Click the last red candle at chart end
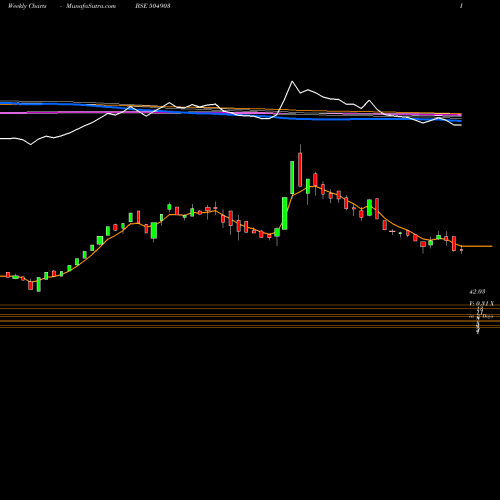This screenshot has height=500, width=500. (462, 250)
